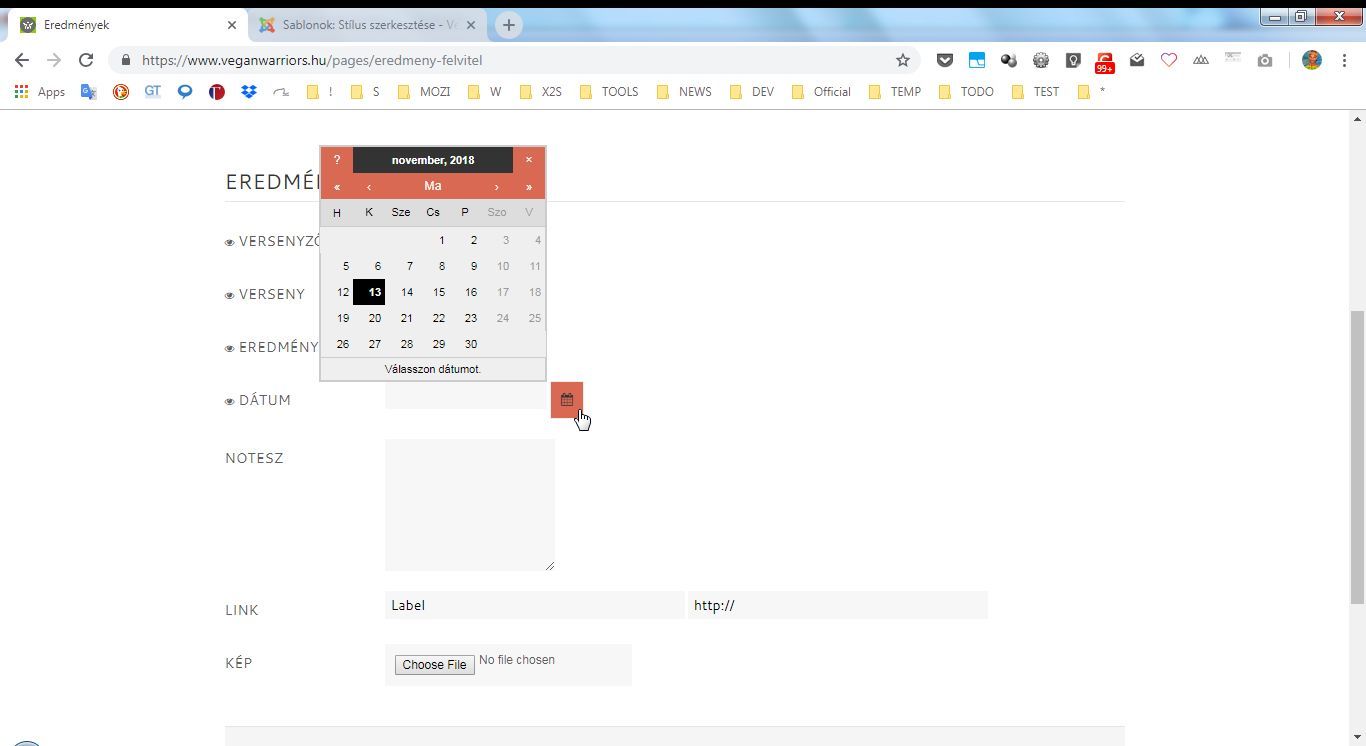Pick November 22 in the calendar
Screen dimensions: 1366x746
tap(438, 318)
